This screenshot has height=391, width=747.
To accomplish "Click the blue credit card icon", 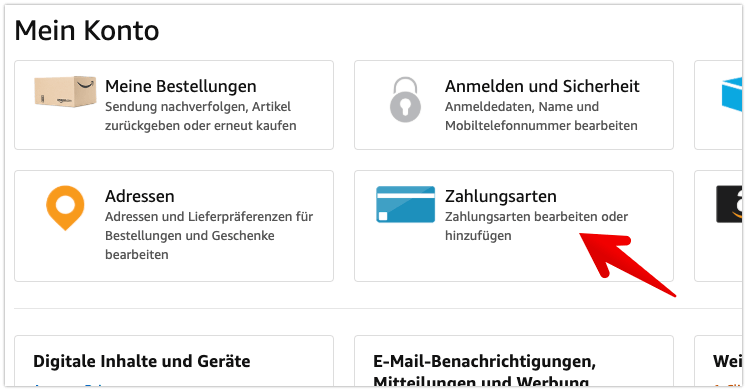I will coord(405,204).
